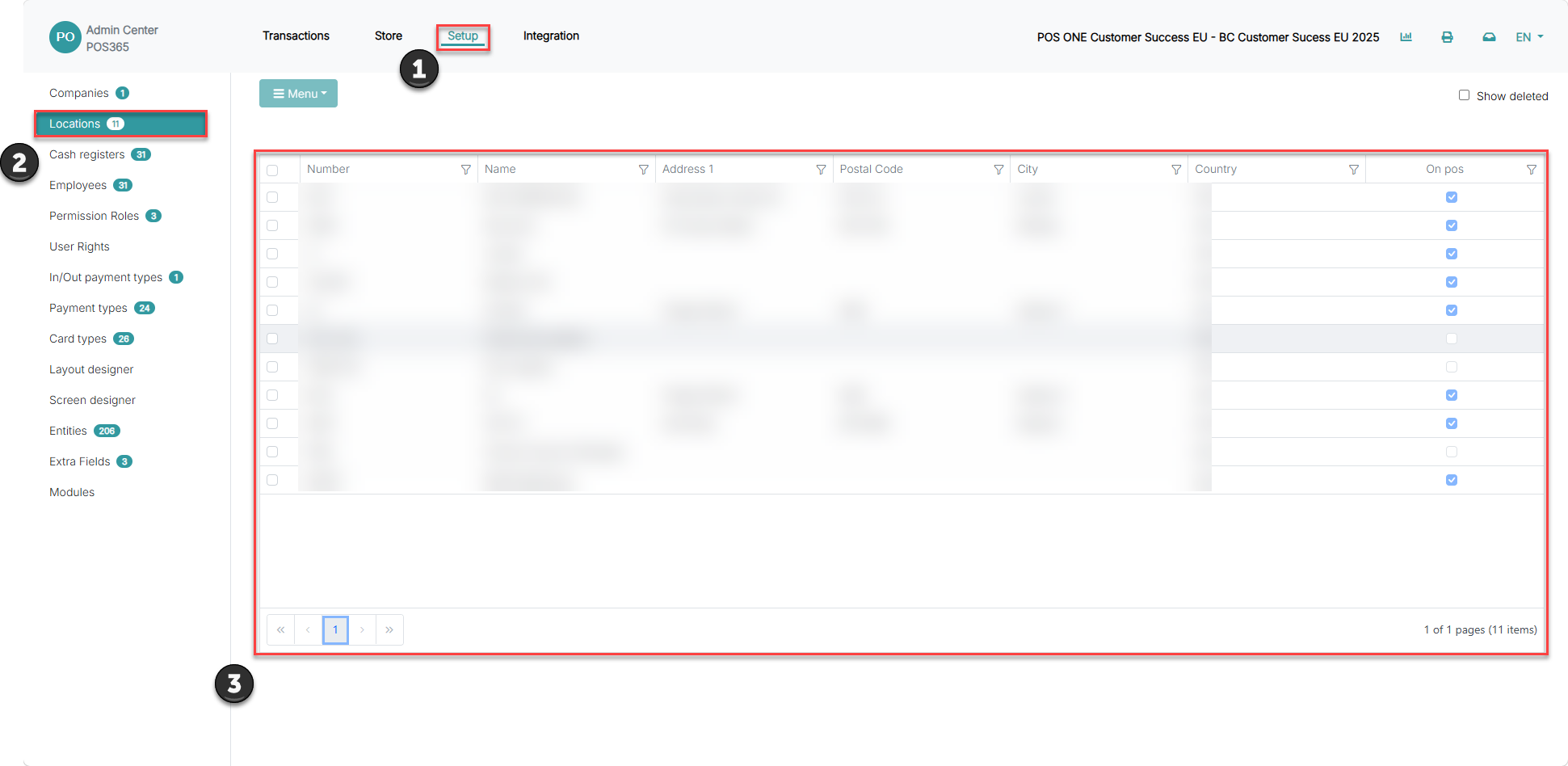1568x766 pixels.
Task: Open Modules in the sidebar
Action: pos(72,492)
